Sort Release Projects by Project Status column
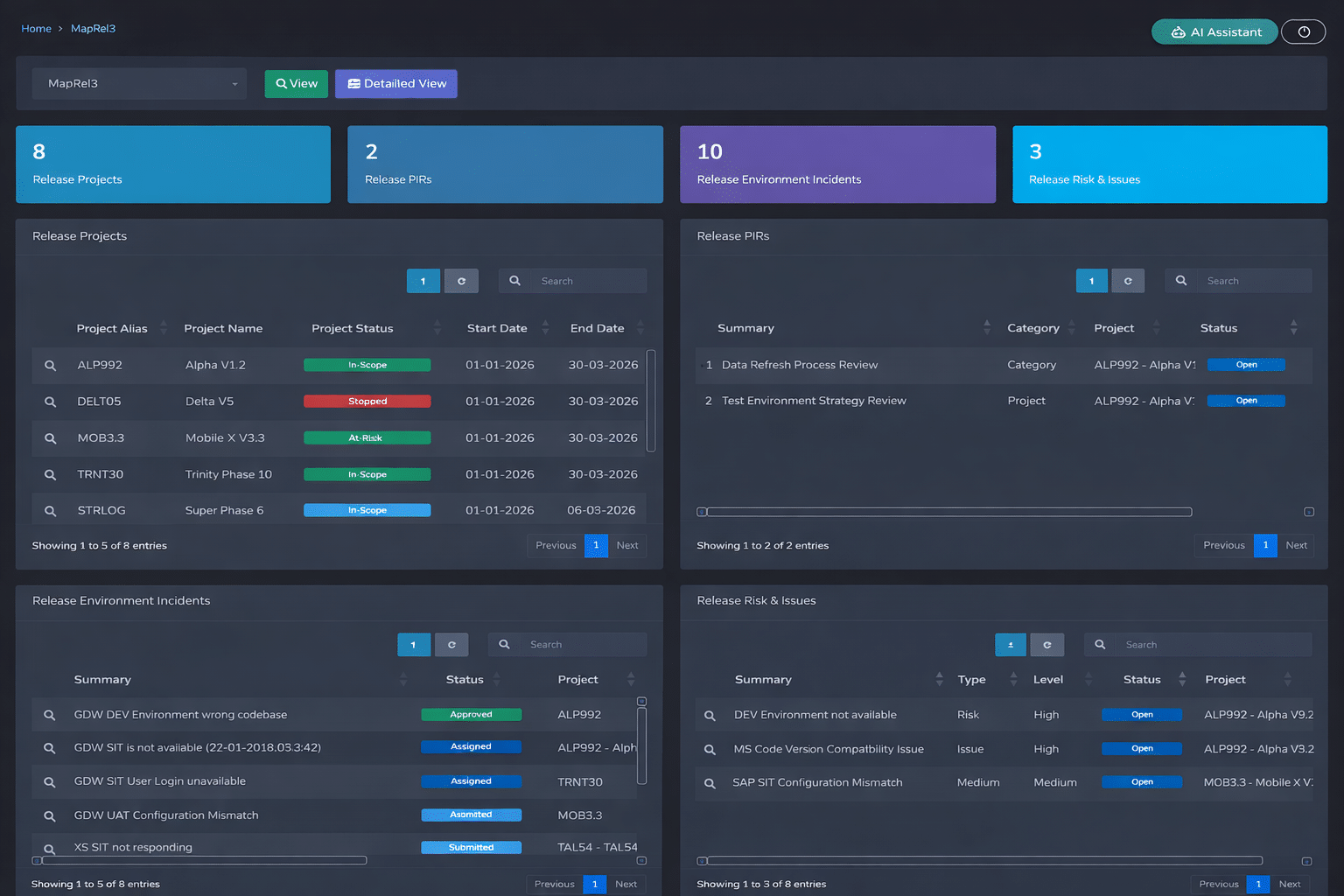 click(437, 328)
